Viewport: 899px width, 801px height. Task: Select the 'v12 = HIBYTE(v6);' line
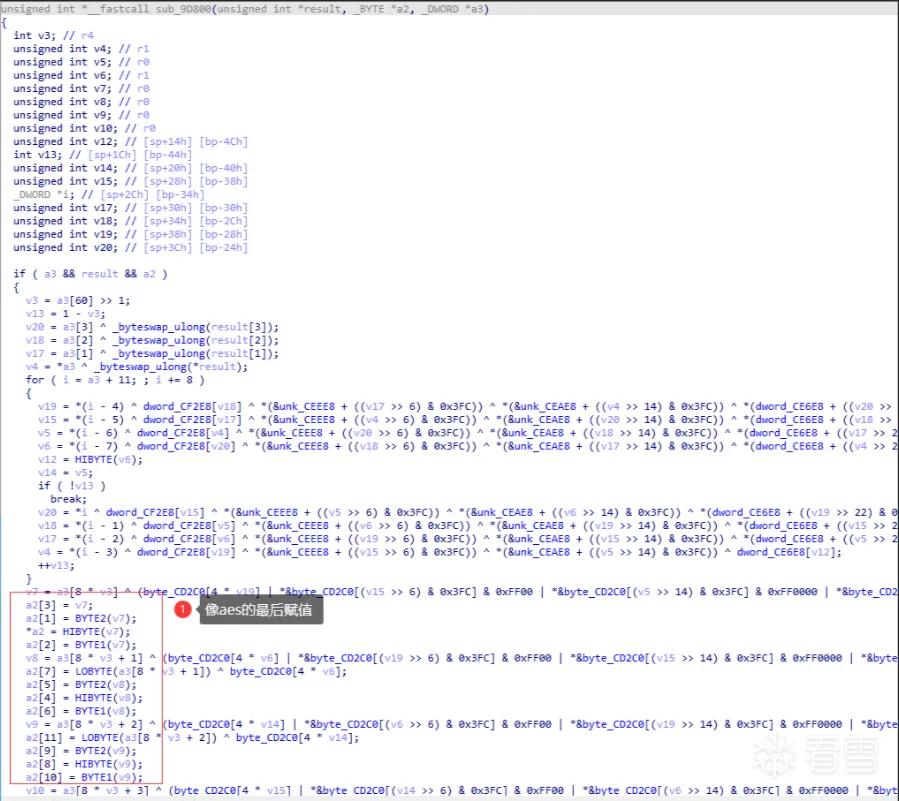click(91, 459)
